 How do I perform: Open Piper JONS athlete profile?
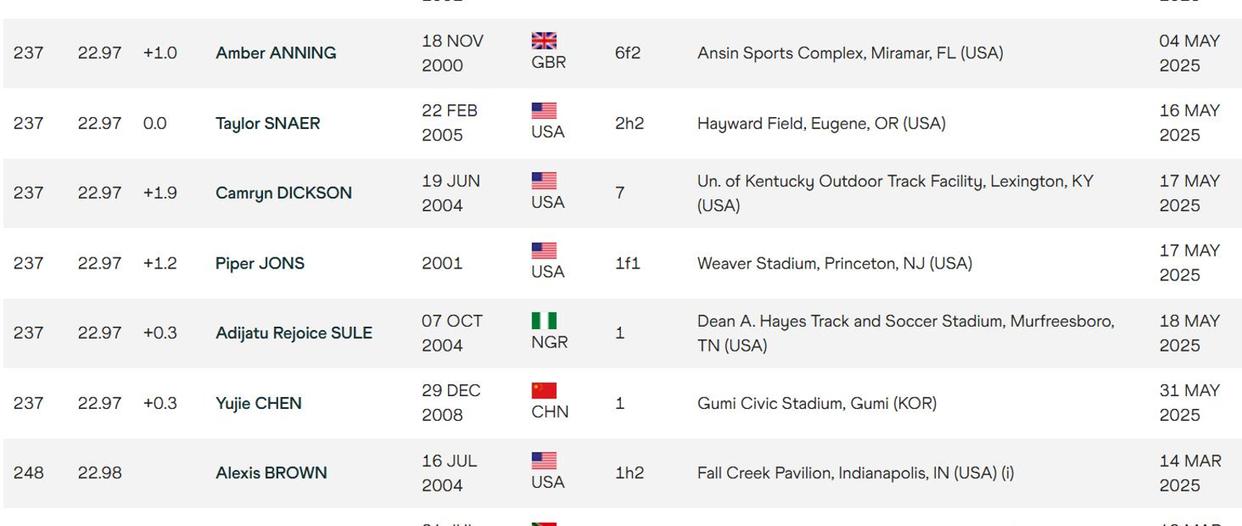coord(260,263)
